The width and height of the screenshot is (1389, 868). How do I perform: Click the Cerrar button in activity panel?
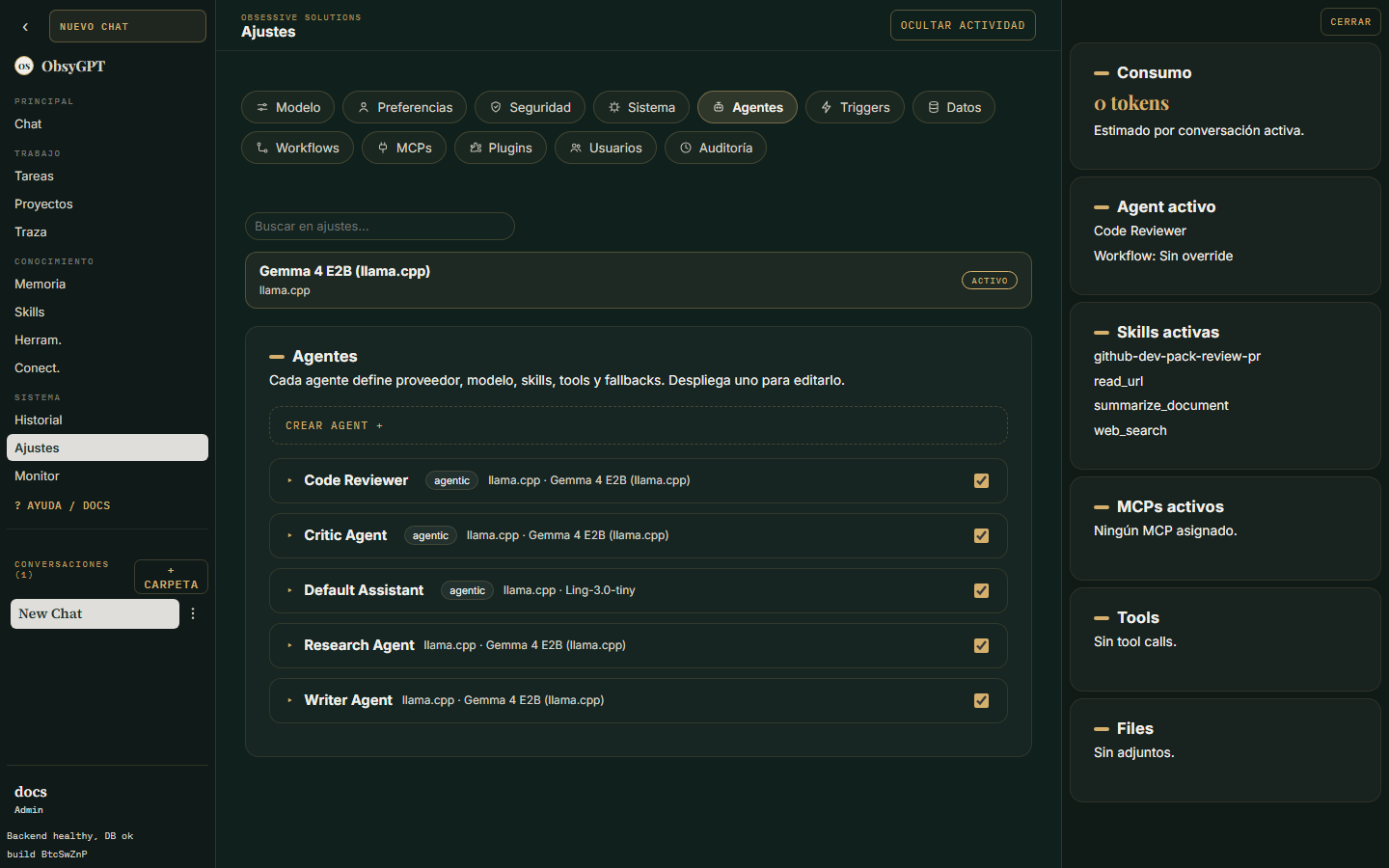(x=1350, y=21)
